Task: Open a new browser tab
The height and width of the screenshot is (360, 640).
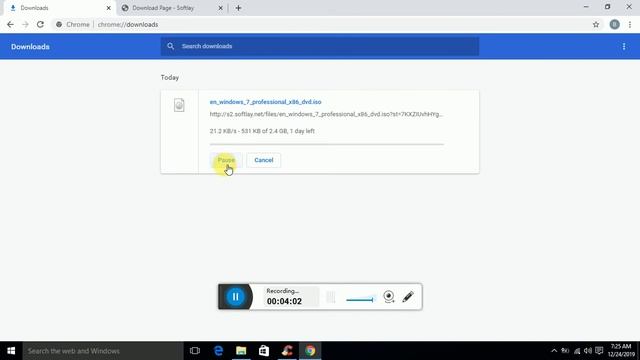Action: 238,8
